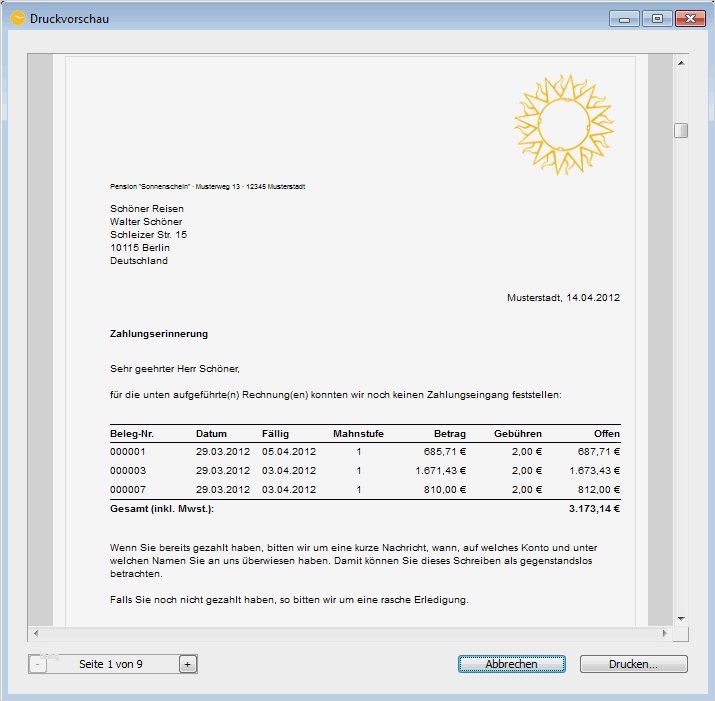Maximize the Druckvorschau window

coord(657,19)
